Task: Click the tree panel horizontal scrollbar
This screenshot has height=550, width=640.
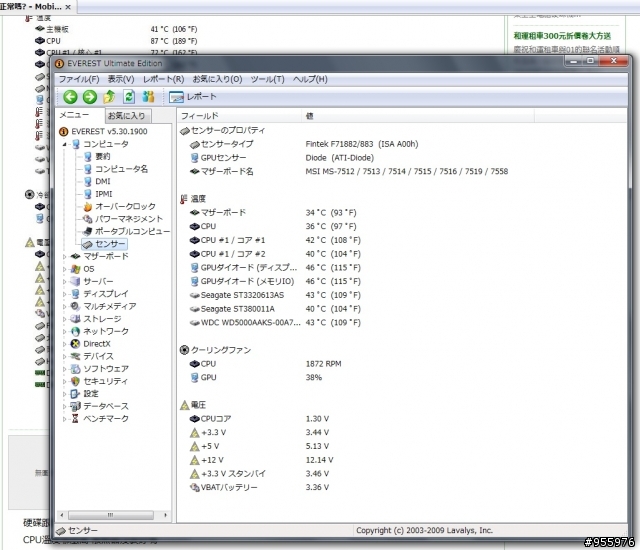Action: point(111,515)
